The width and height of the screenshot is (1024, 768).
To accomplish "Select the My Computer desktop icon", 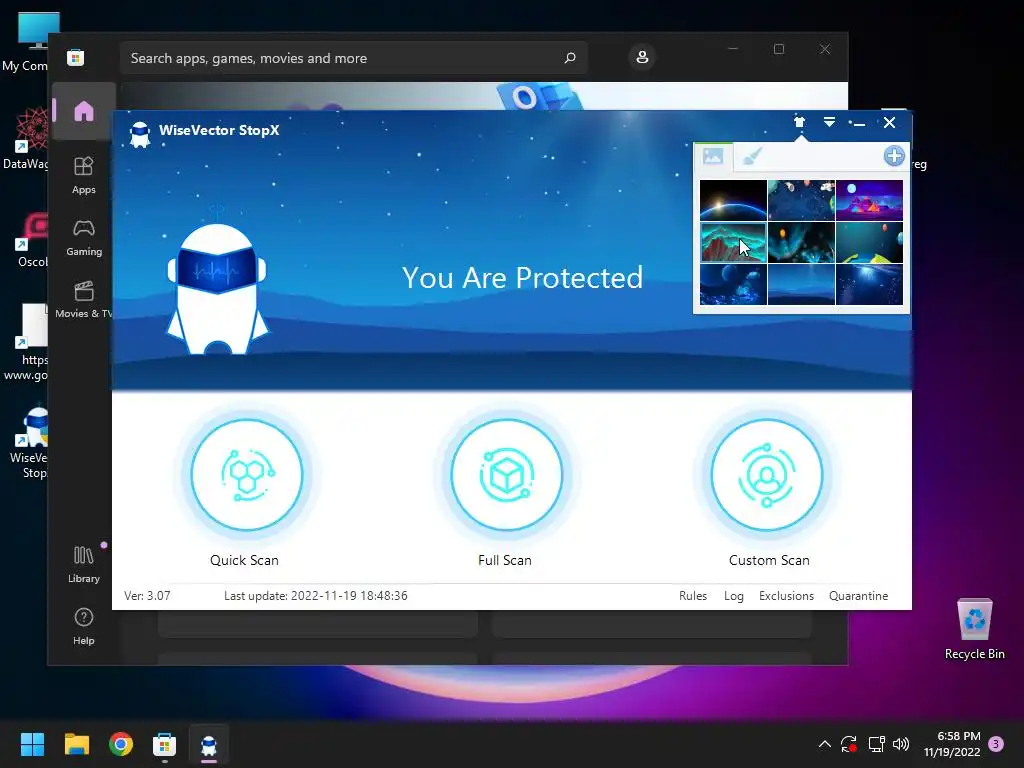I will pos(25,42).
